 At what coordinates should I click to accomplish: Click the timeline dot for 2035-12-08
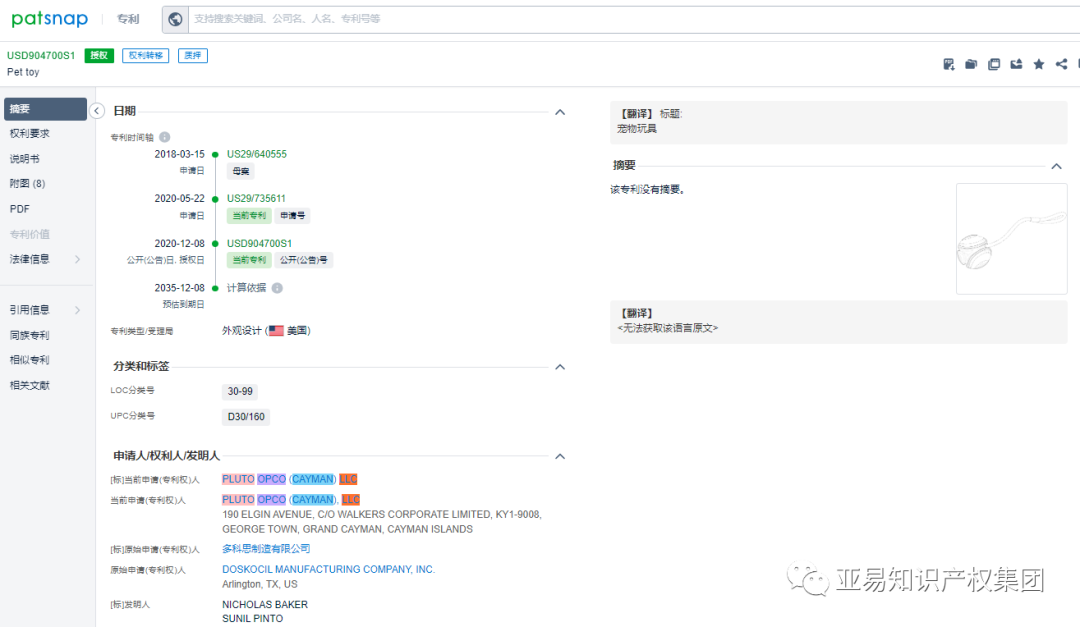[216, 289]
